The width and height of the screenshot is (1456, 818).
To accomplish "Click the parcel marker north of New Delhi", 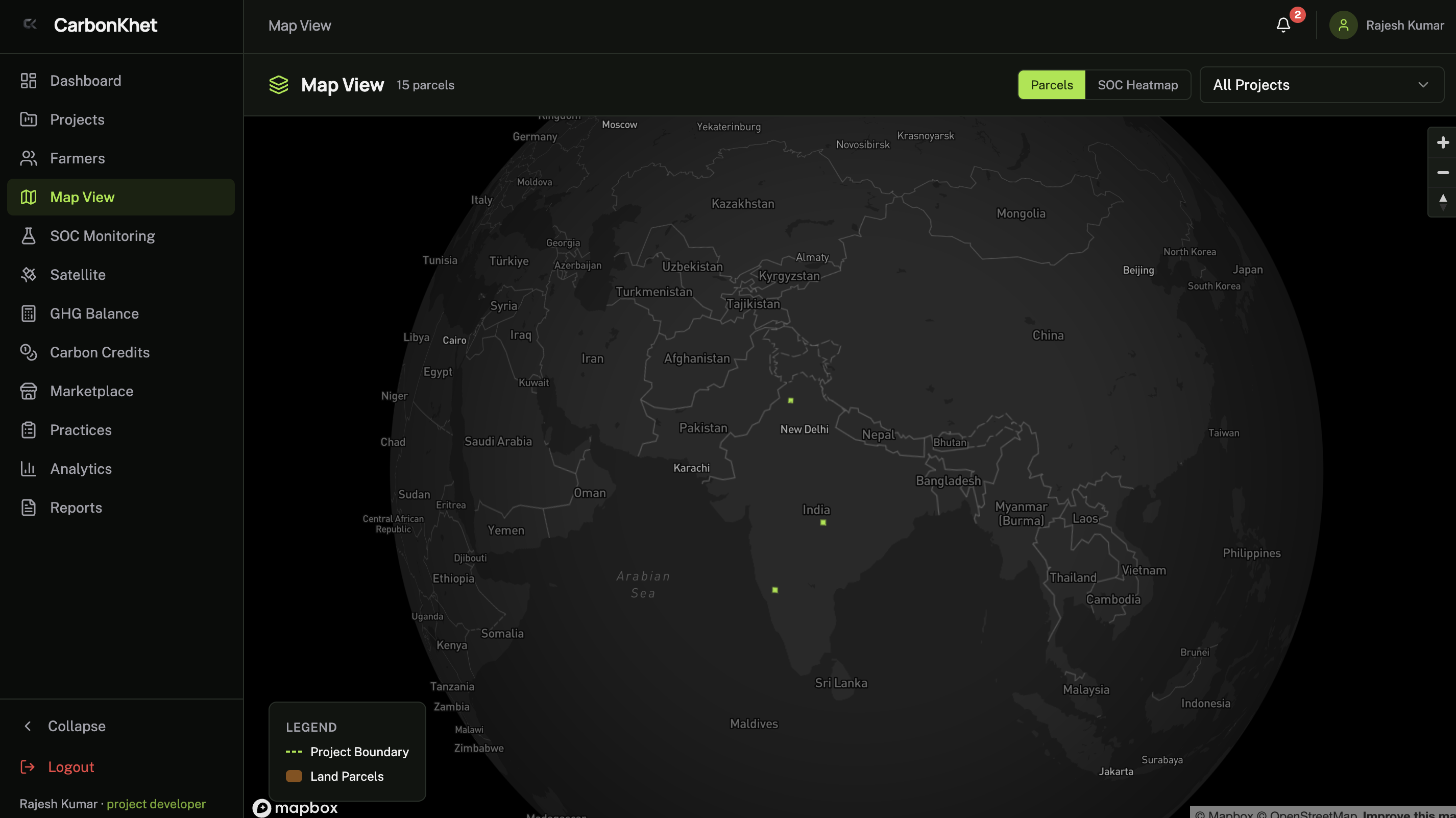I will click(x=791, y=400).
